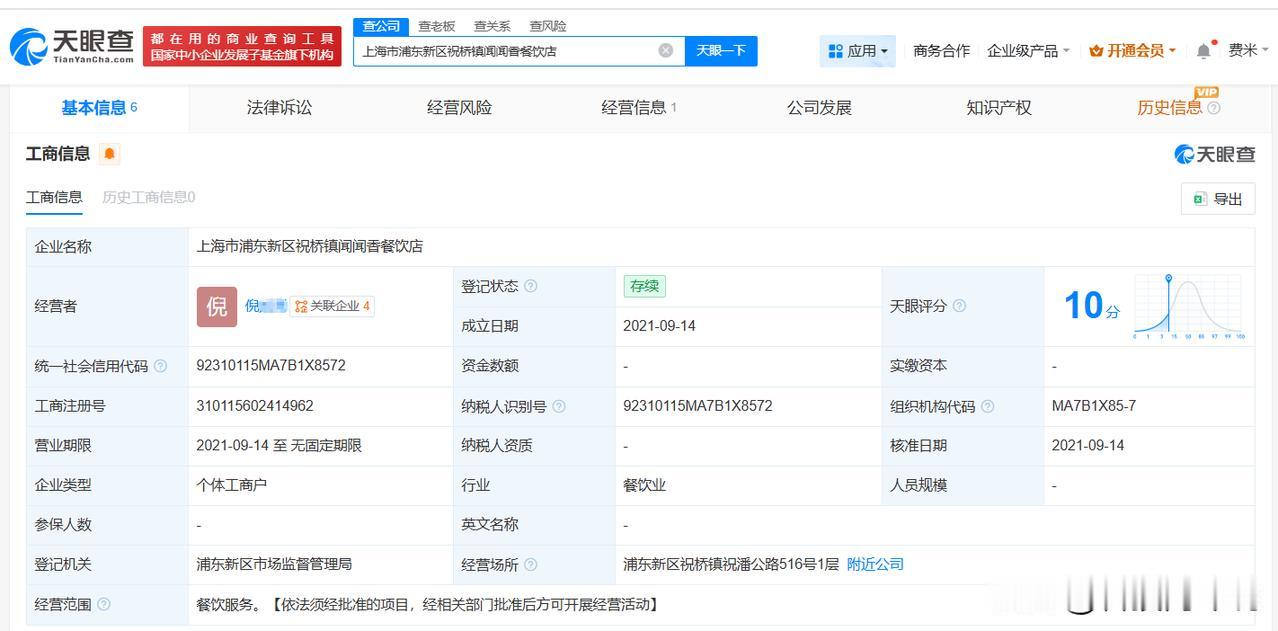The image size is (1278, 631).
Task: Click the 浦东新区市场监督管理局 value
Action: coord(274,565)
